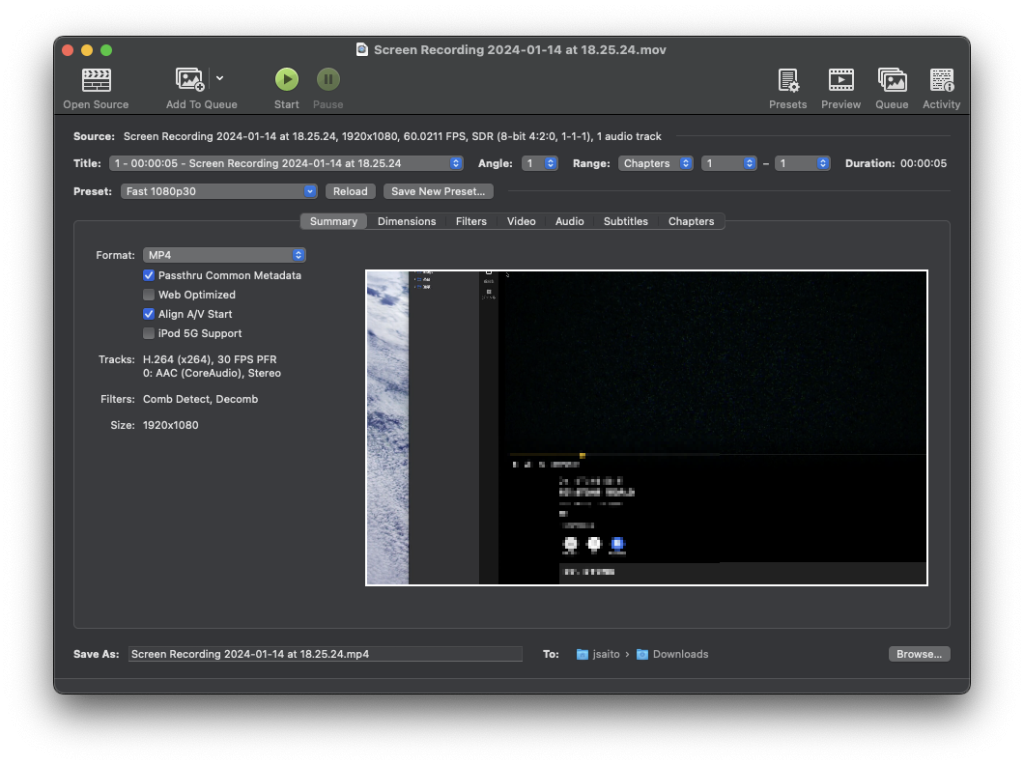This screenshot has width=1024, height=765.
Task: Switch to the Dimensions tab
Action: (x=406, y=221)
